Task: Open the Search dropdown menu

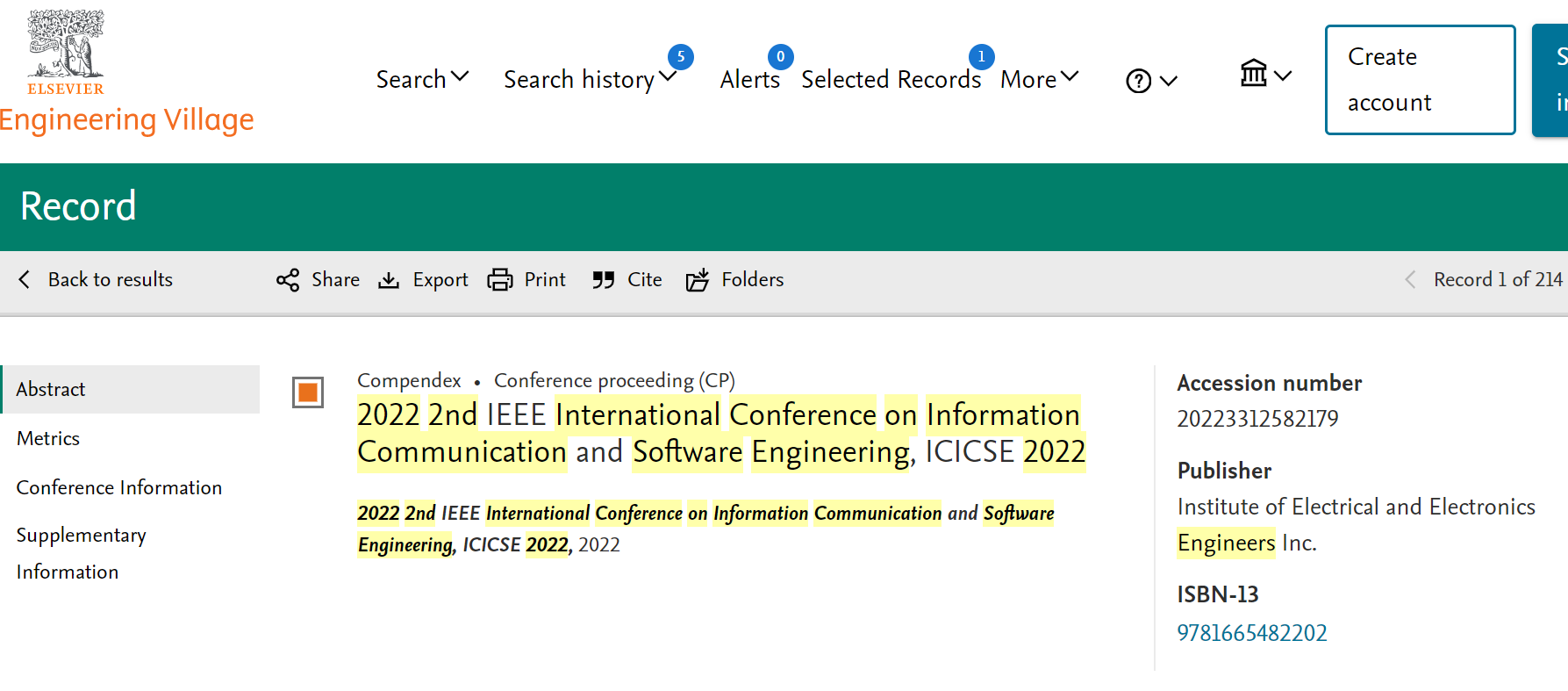Action: click(422, 79)
